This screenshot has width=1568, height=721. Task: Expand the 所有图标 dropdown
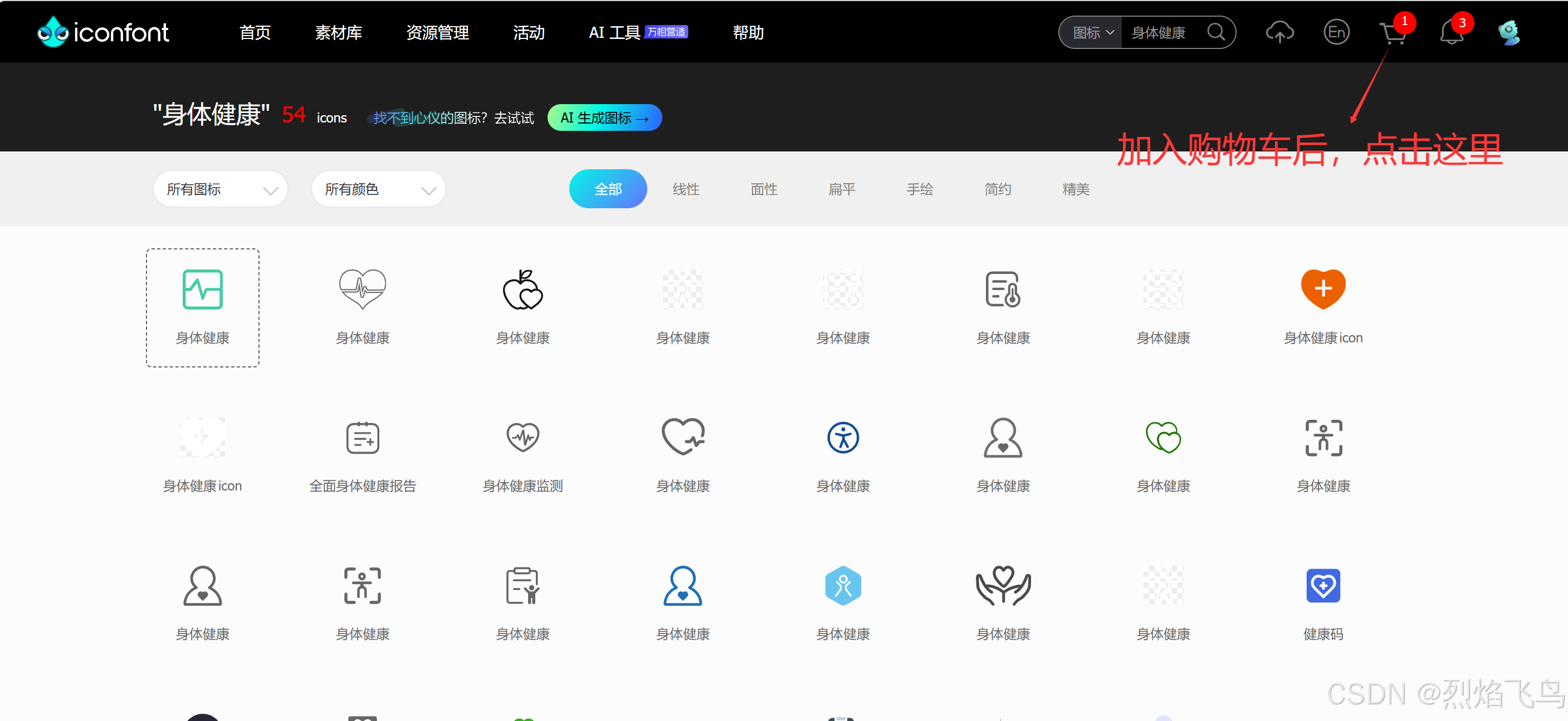click(221, 189)
